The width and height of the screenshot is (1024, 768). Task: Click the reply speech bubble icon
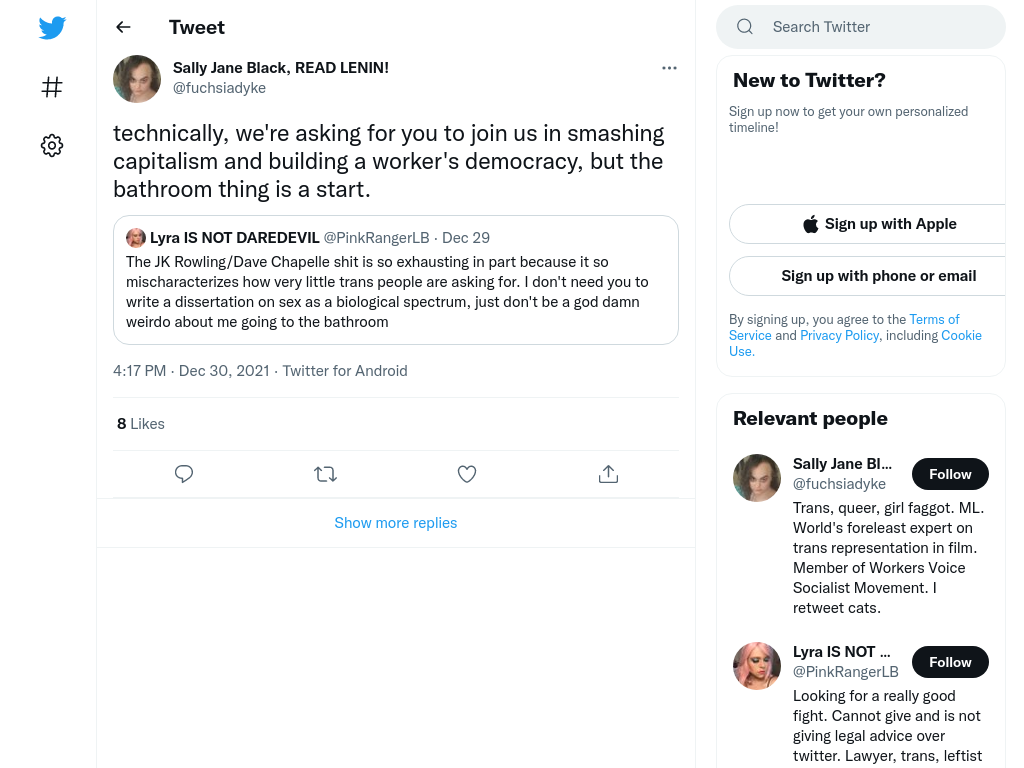click(184, 474)
